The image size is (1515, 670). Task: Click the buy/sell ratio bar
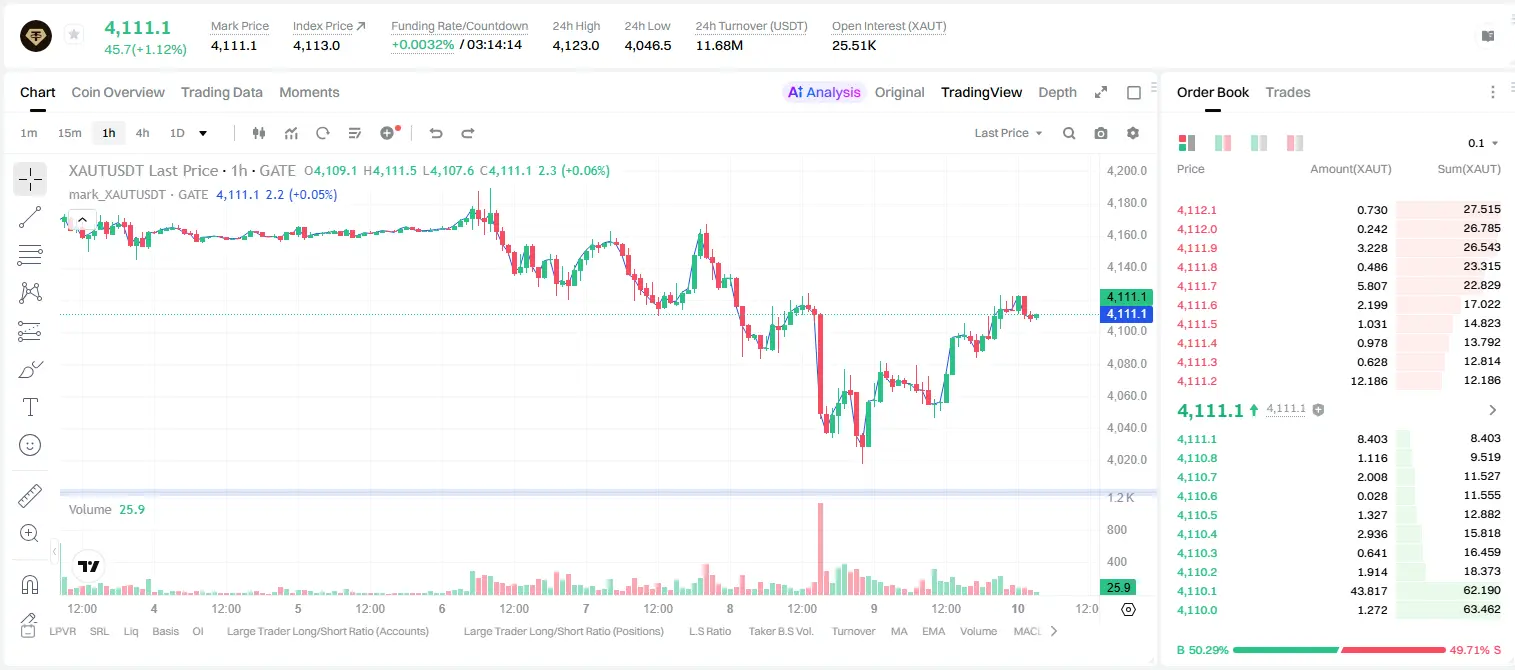pyautogui.click(x=1339, y=650)
